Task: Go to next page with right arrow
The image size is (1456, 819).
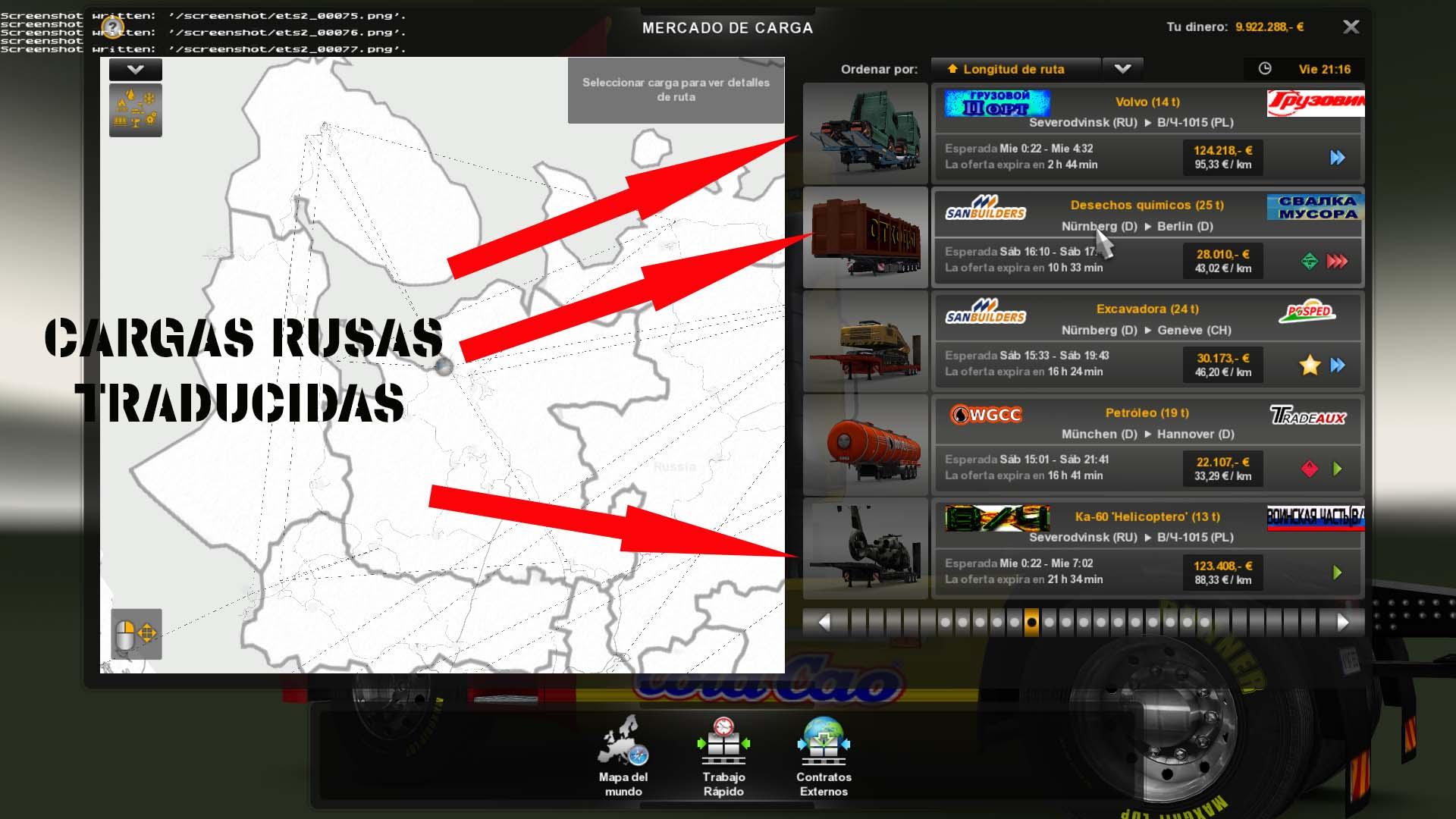Action: coord(1343,623)
